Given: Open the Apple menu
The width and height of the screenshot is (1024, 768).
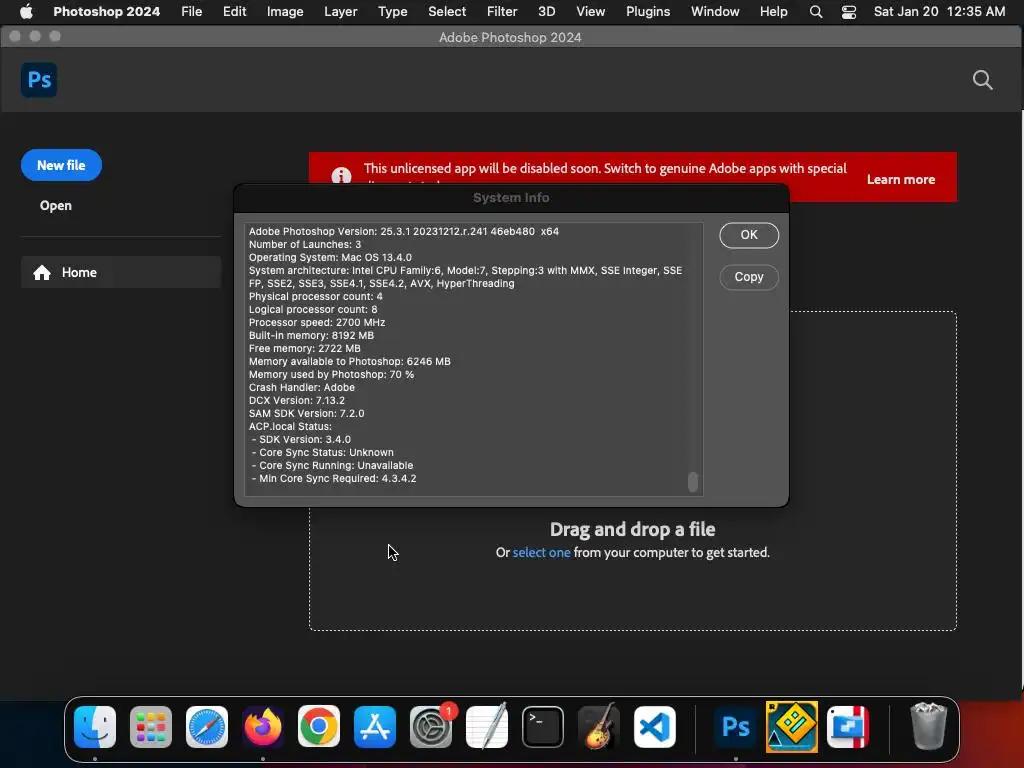Looking at the screenshot, I should click(26, 12).
